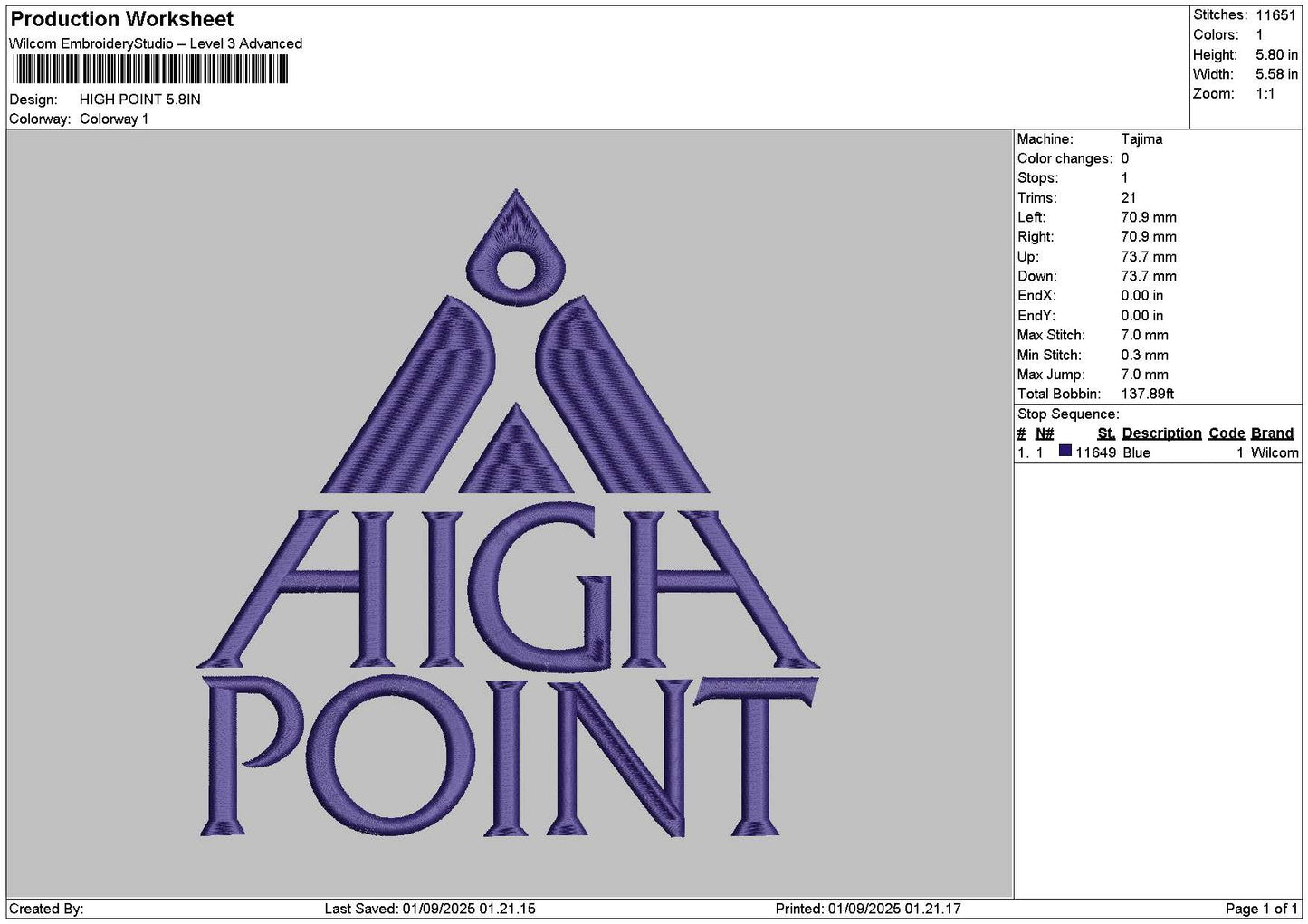Click the 'Production Worksheet' title
1308x924 pixels.
(x=122, y=19)
